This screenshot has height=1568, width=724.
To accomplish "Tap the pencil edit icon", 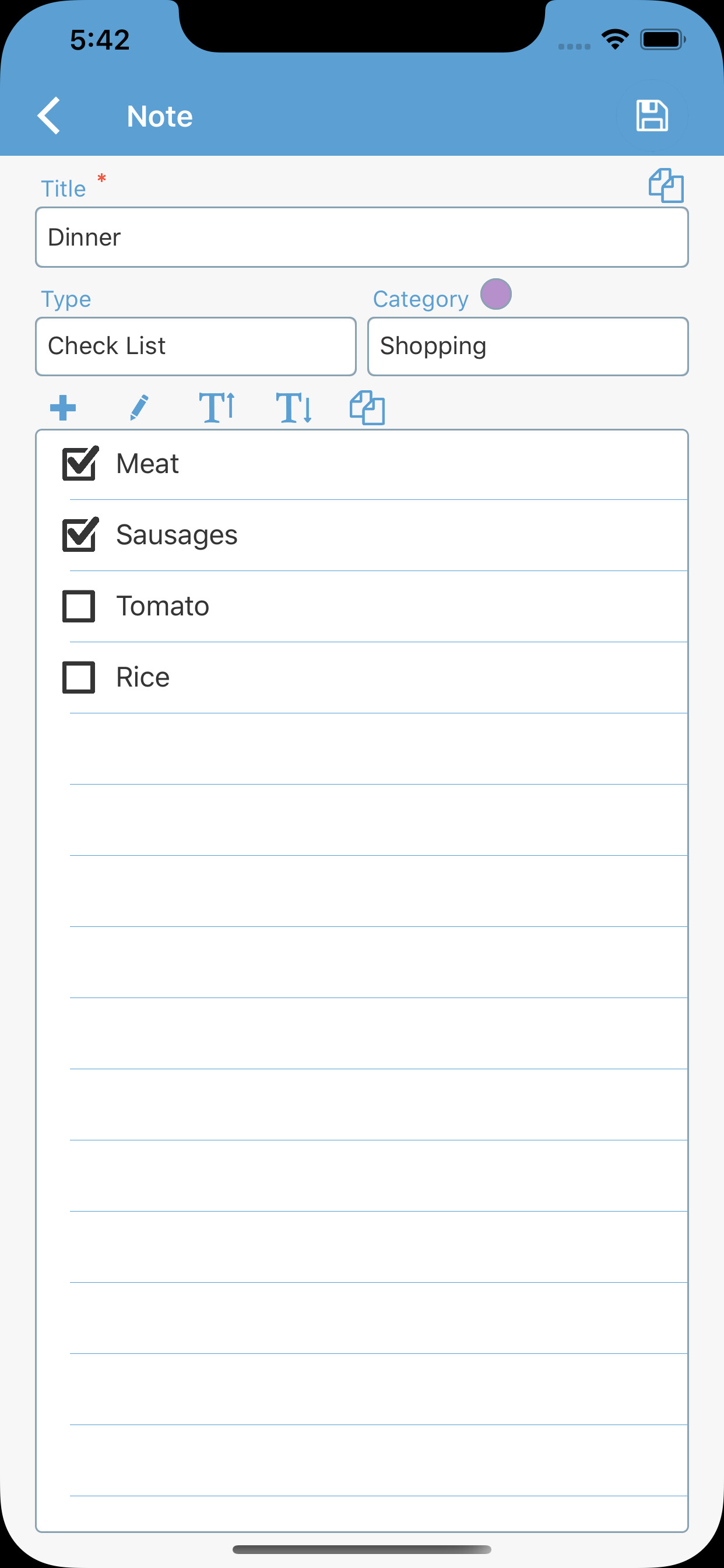I will coord(139,408).
